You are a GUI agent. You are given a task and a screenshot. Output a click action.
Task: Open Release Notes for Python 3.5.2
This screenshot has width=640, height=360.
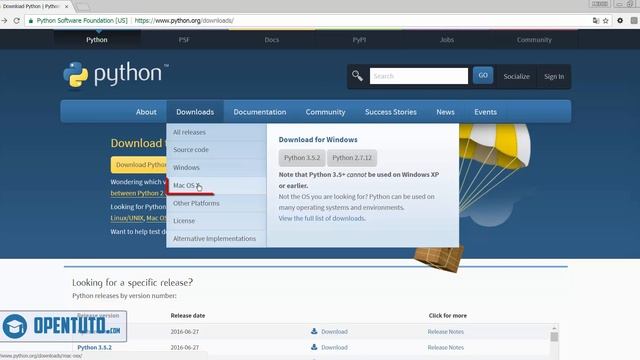click(445, 347)
